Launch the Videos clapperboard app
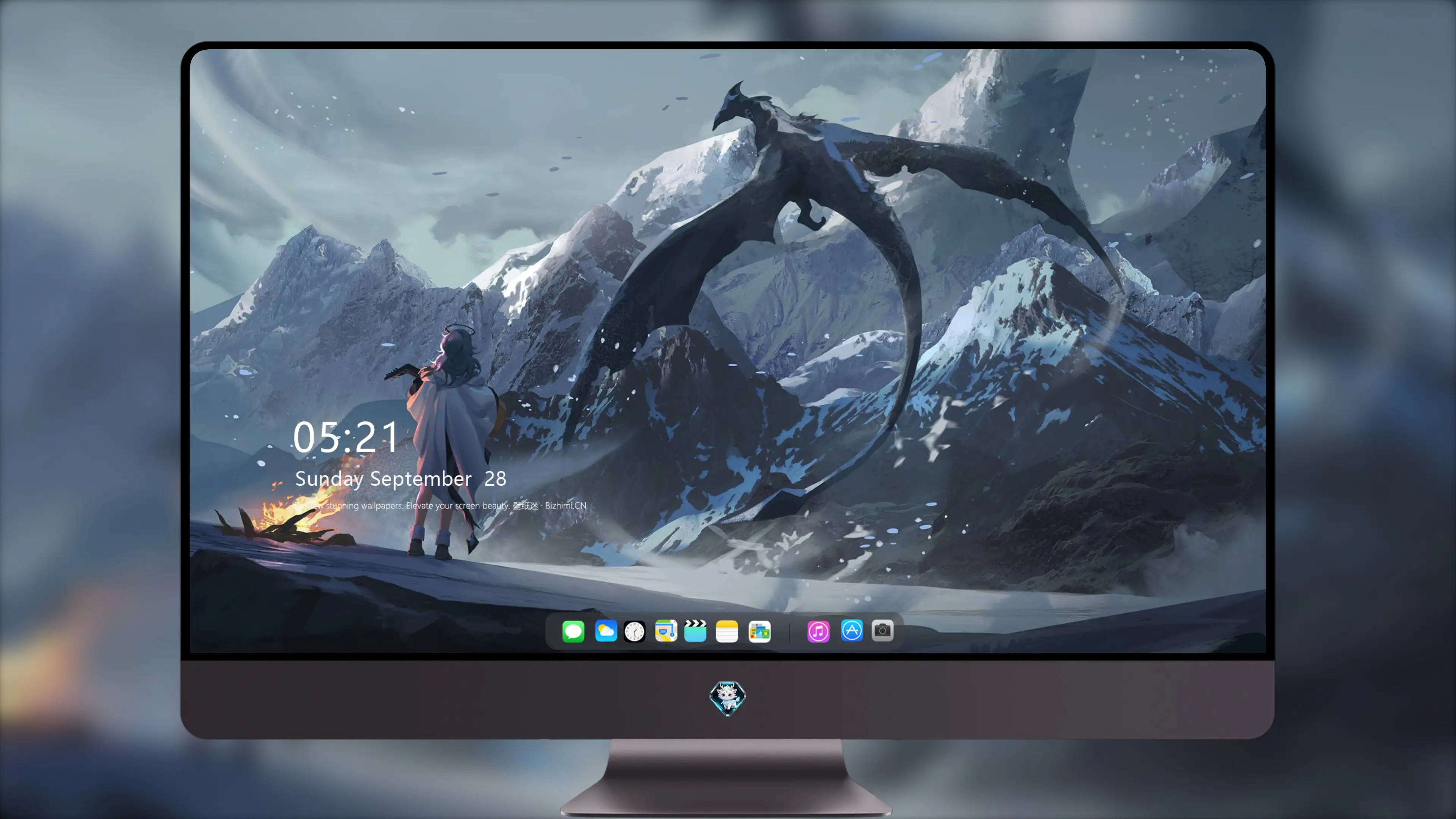1456x819 pixels. click(695, 631)
